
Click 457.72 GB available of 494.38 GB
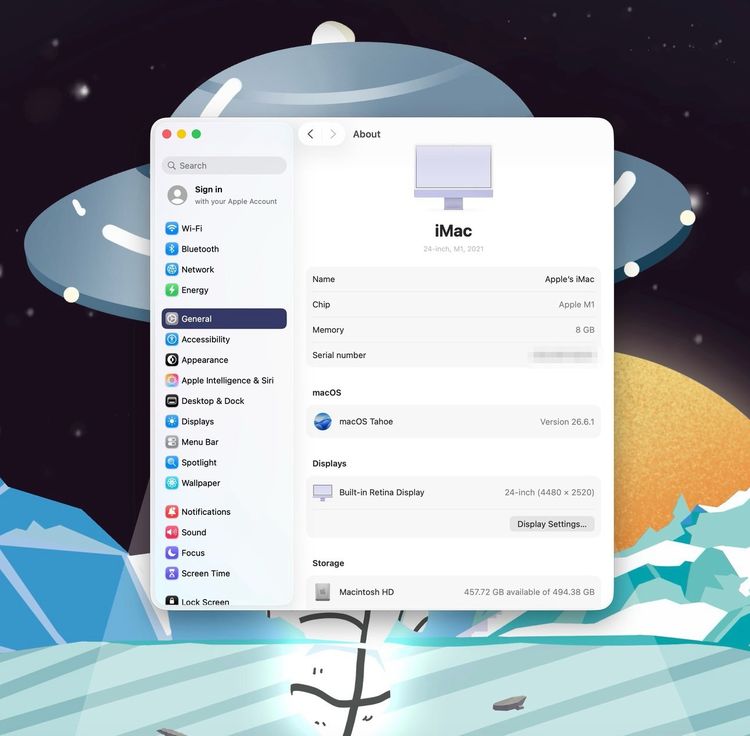pyautogui.click(x=529, y=592)
